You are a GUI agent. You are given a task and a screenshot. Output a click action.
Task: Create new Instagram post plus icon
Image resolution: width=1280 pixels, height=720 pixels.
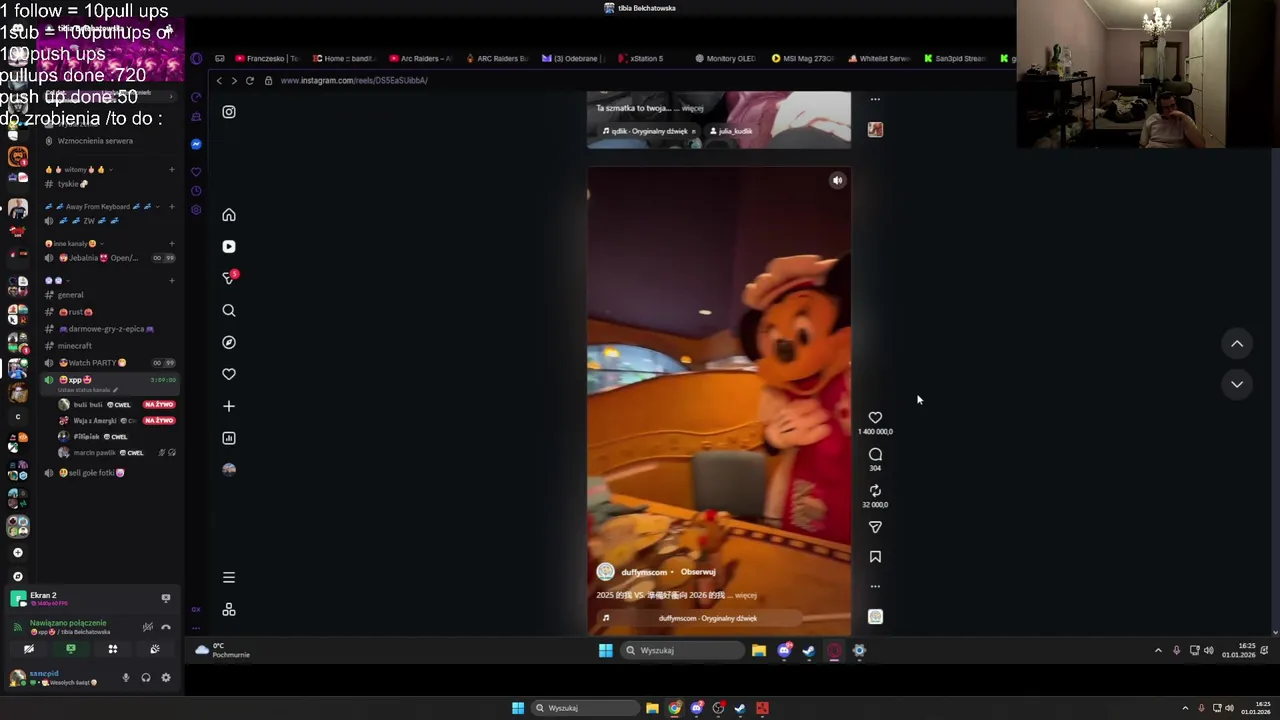229,406
